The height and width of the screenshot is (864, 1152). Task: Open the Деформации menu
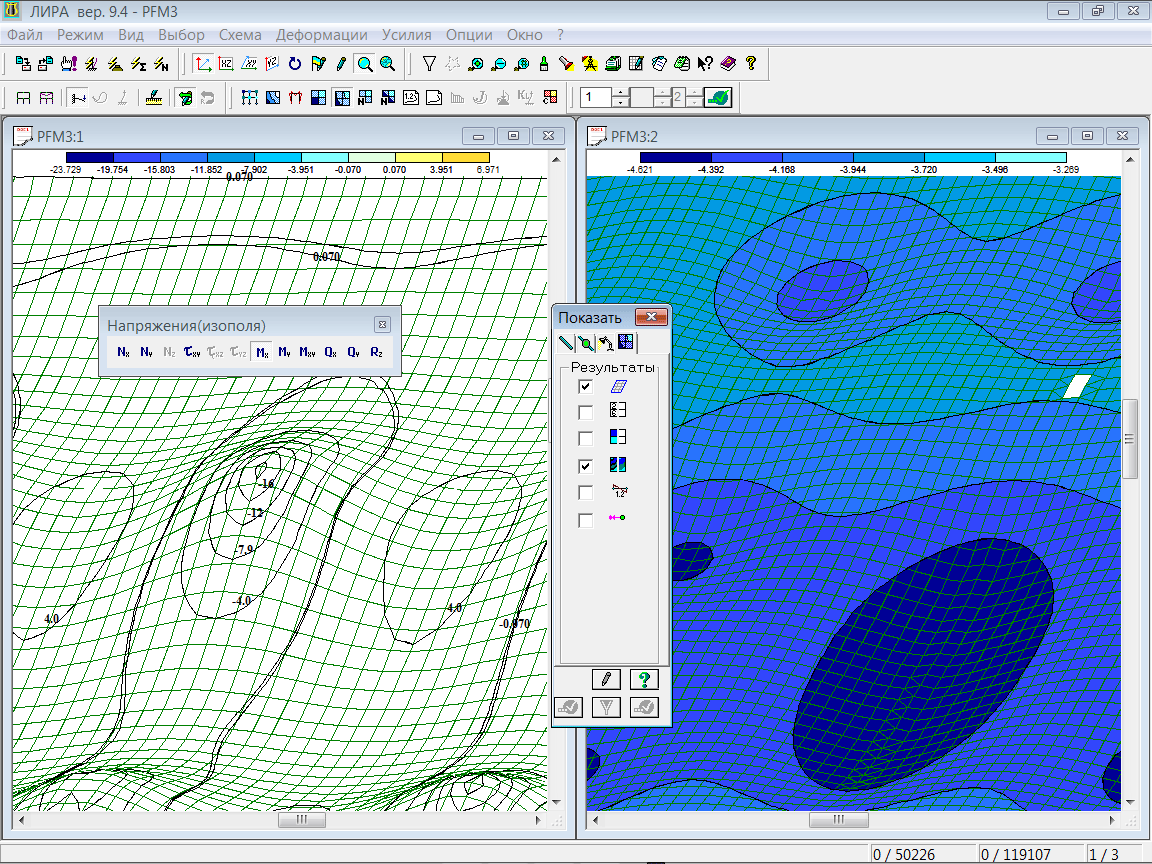coord(321,35)
